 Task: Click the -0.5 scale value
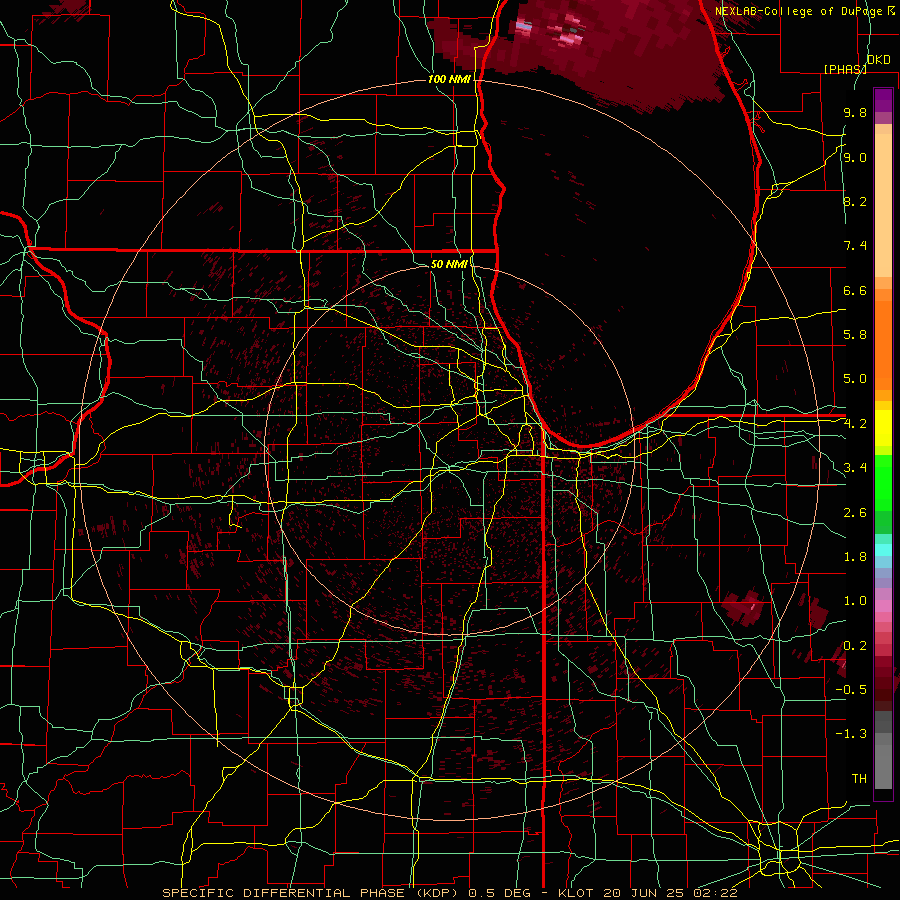[x=851, y=690]
